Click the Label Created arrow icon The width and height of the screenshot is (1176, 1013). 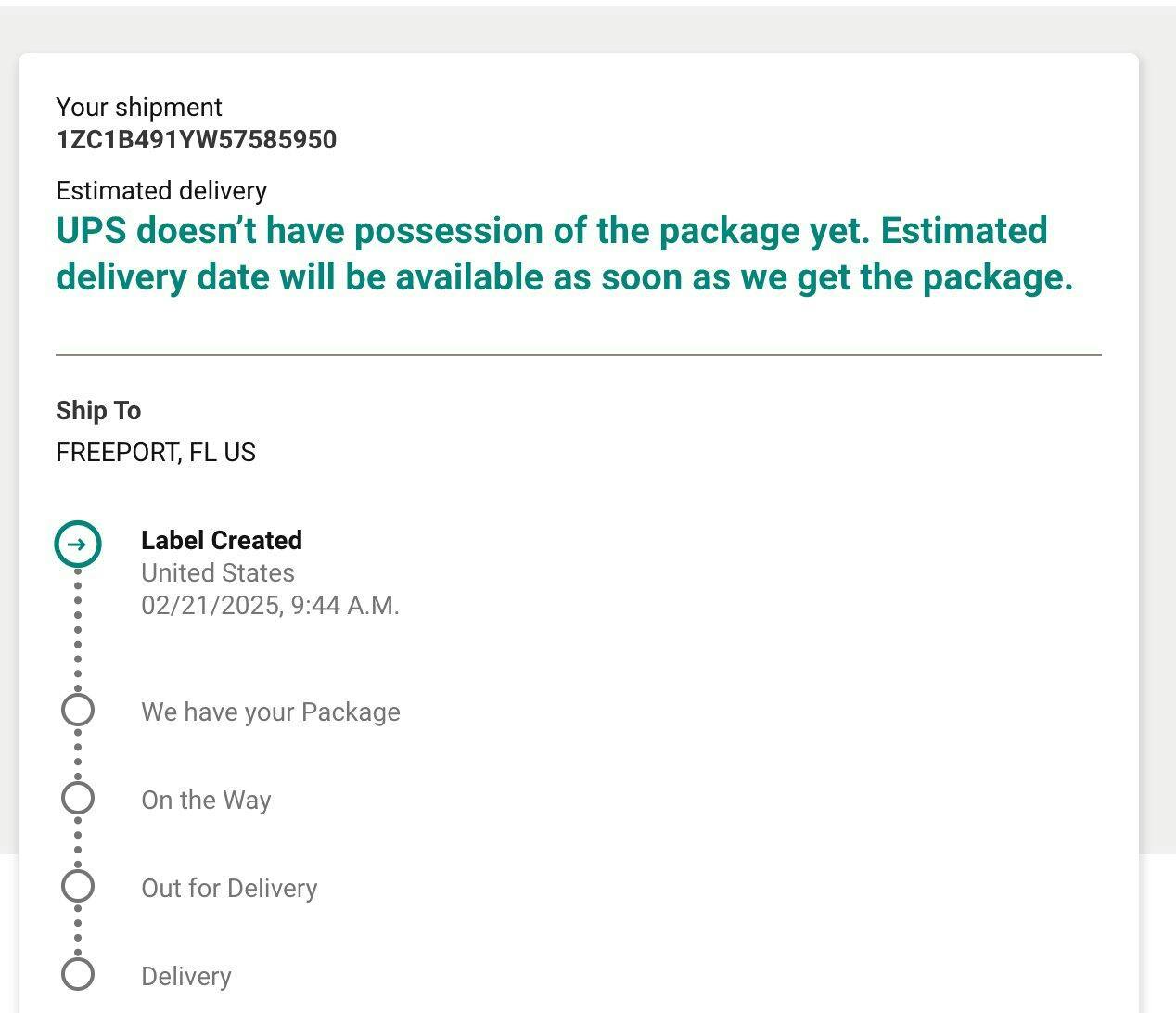pyautogui.click(x=78, y=544)
